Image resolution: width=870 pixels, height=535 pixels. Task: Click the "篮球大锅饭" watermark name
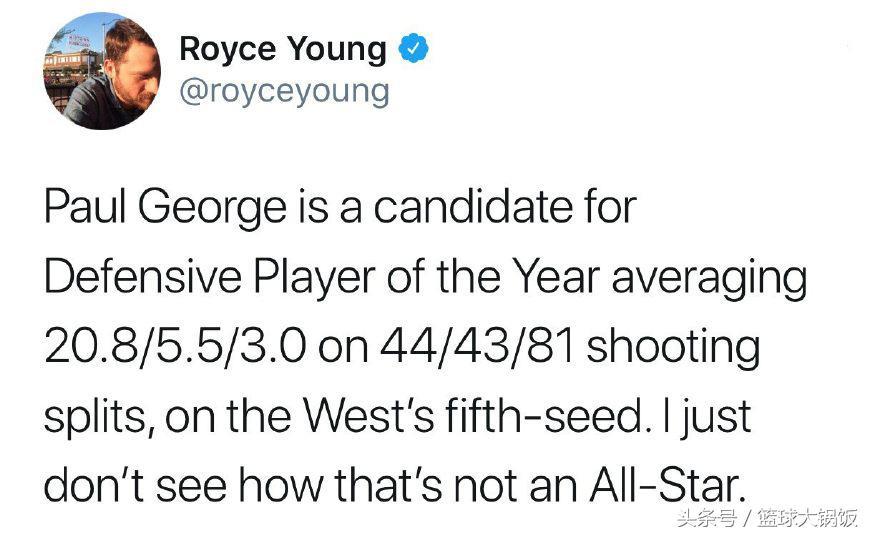coord(808,518)
